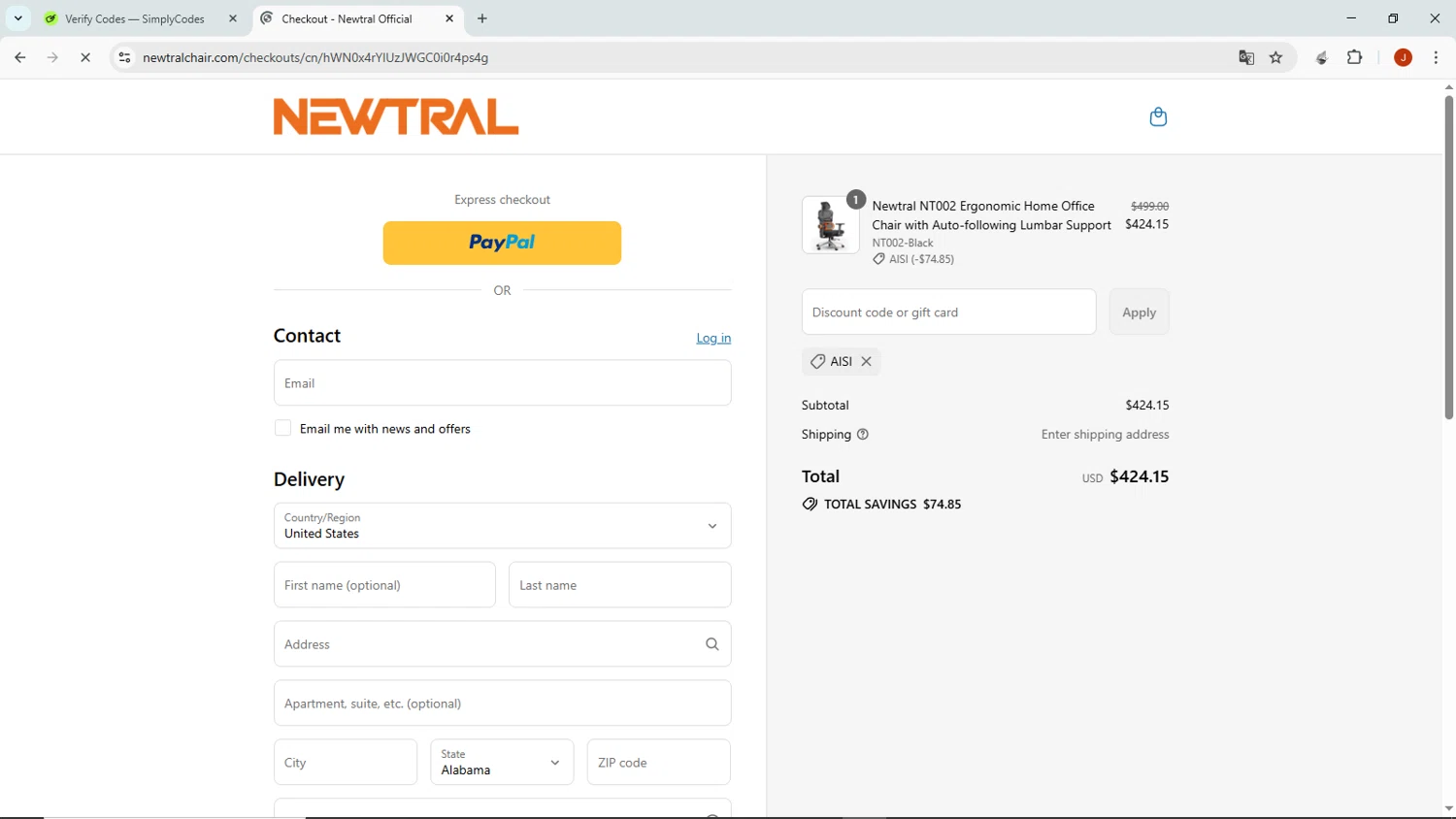Remove the AISI discount code tag
Image resolution: width=1456 pixels, height=819 pixels.
coord(867,361)
